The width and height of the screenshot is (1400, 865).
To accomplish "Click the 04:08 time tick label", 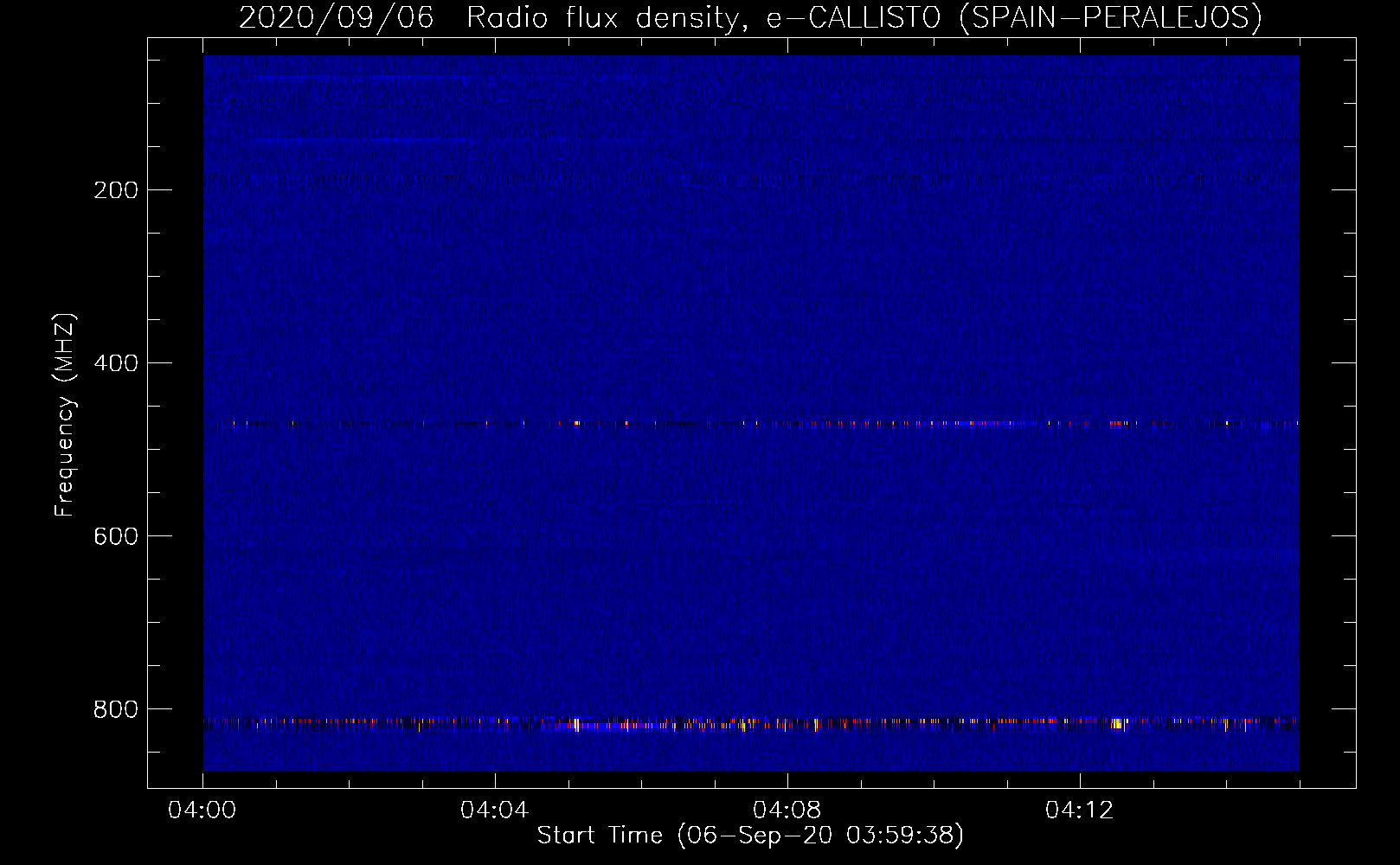I will pyautogui.click(x=787, y=811).
